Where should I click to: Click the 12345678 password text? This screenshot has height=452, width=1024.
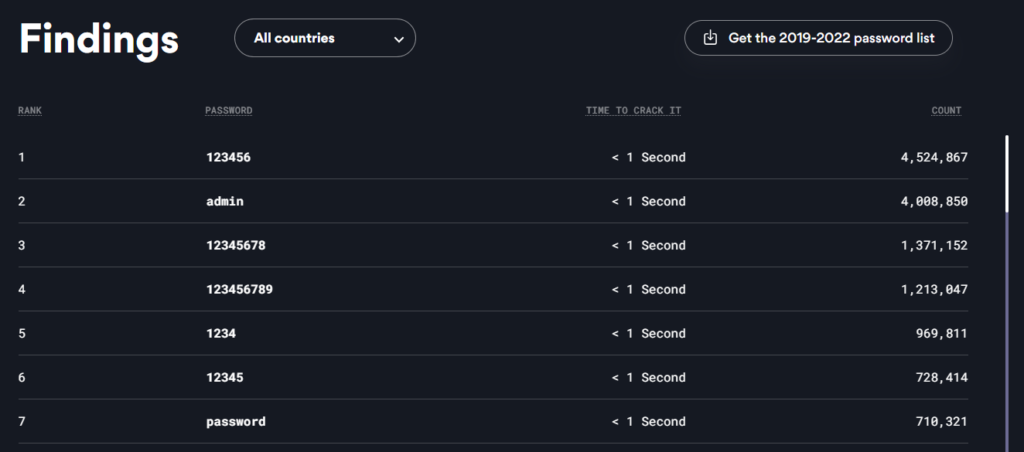click(x=235, y=245)
